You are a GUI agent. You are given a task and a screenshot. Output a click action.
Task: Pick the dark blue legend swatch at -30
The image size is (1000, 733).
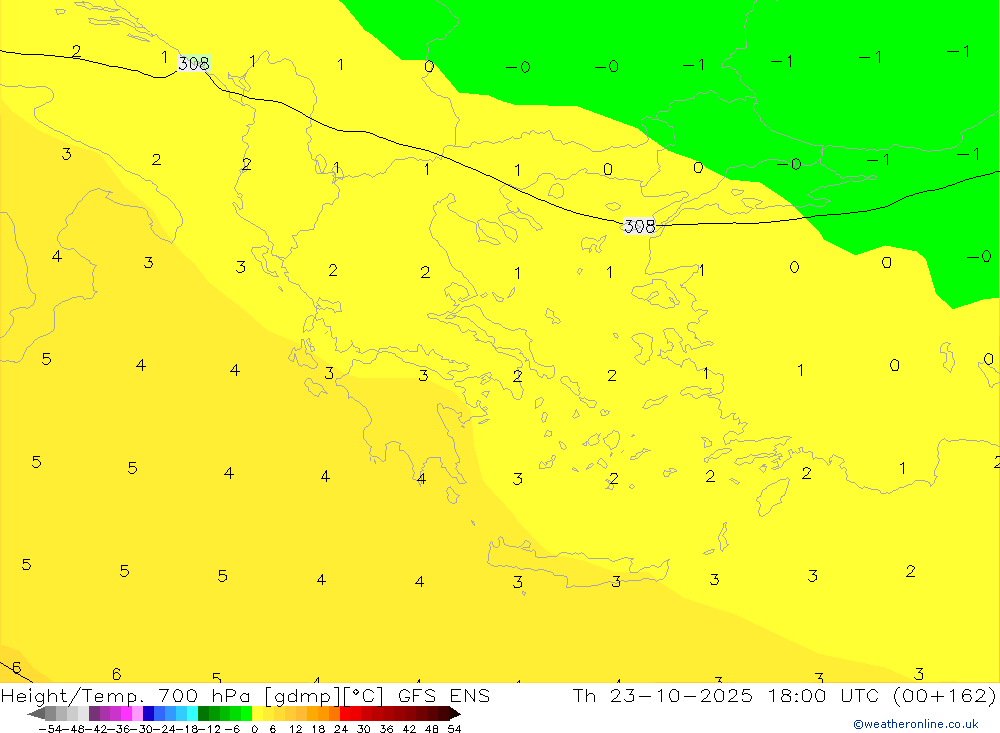point(148,714)
